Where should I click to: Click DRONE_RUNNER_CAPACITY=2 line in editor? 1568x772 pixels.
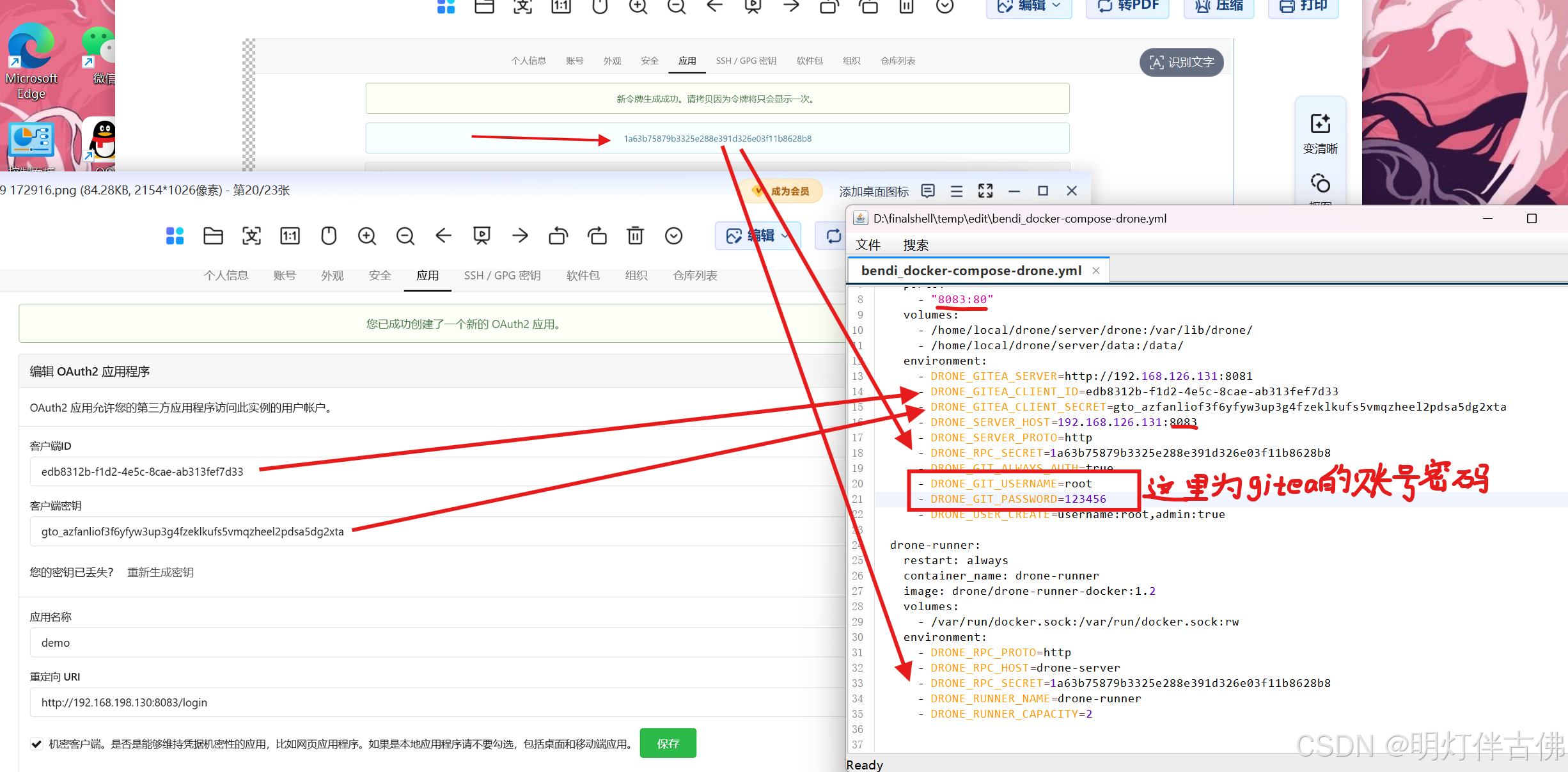coord(1011,714)
